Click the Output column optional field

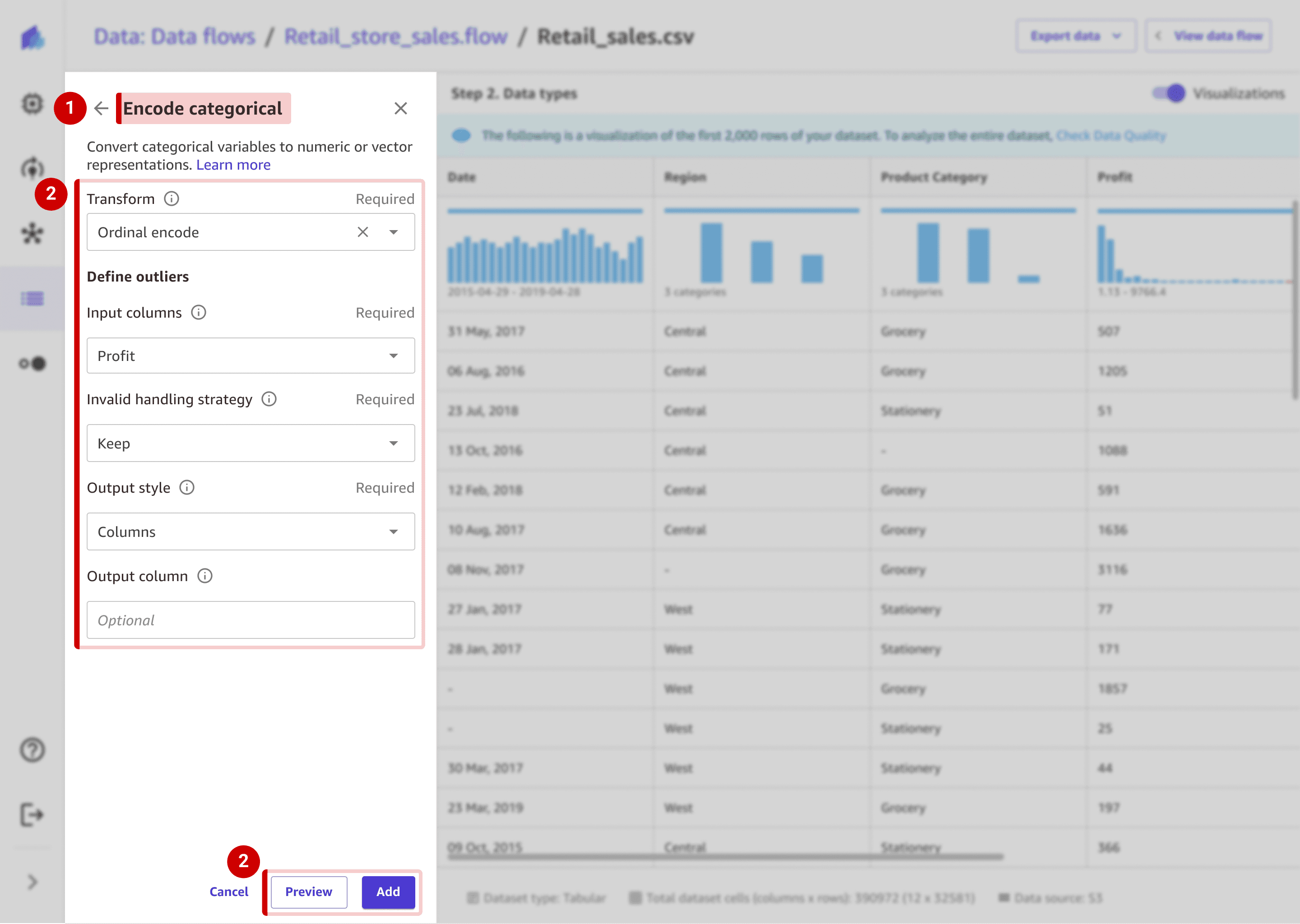click(x=251, y=620)
